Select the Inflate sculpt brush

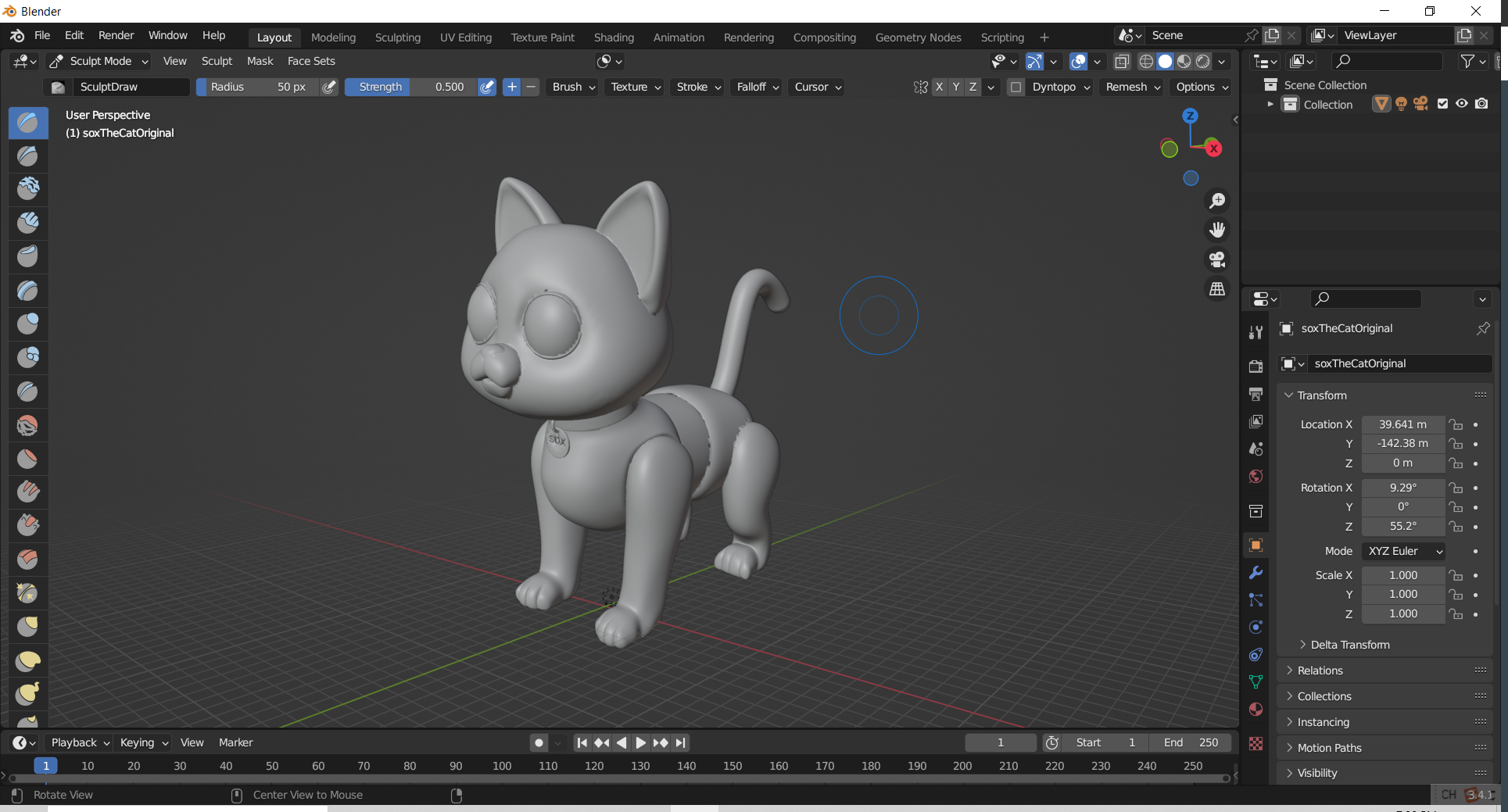(x=28, y=324)
